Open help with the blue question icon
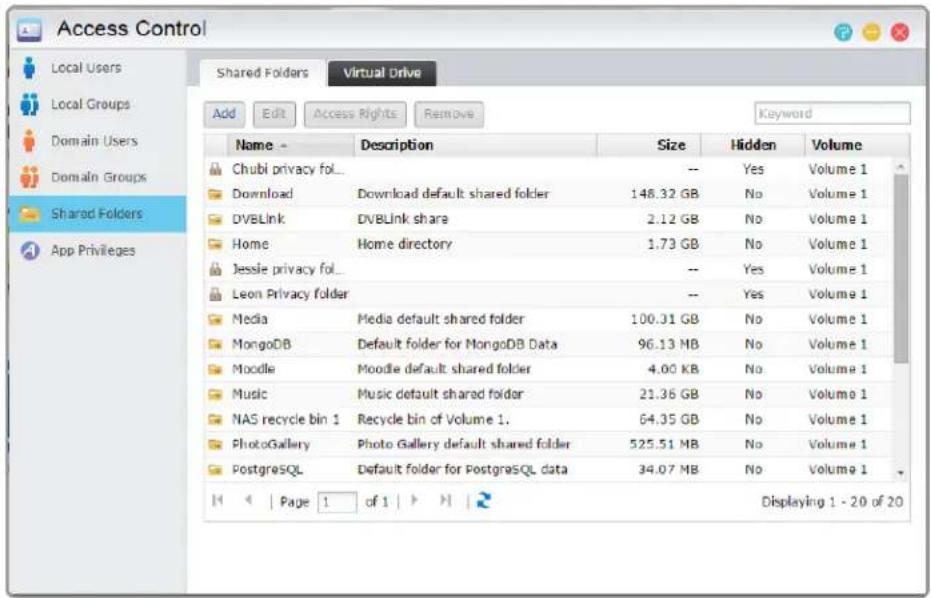Viewport: 931px width, 598px height. tap(843, 32)
